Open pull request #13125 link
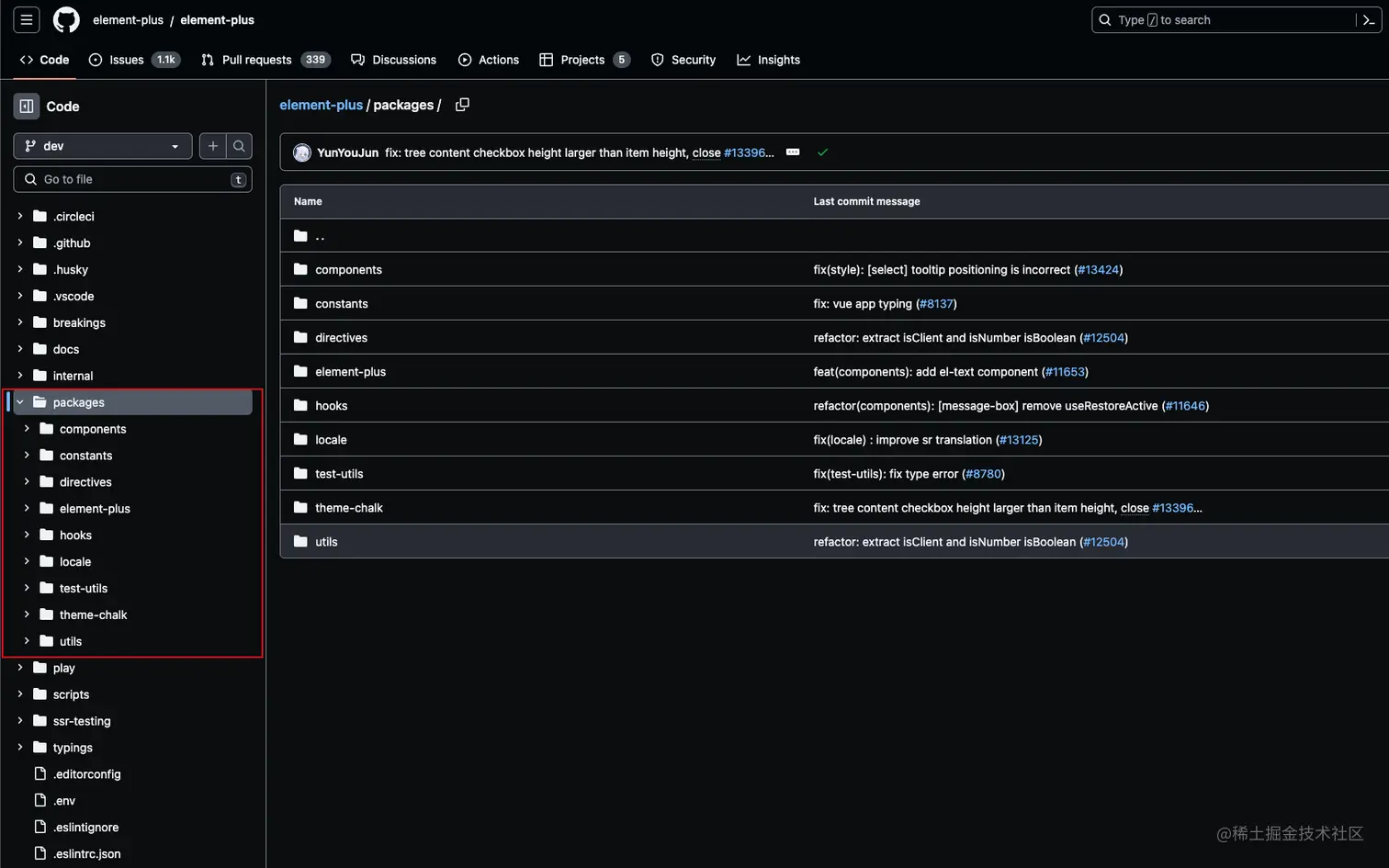 point(1019,439)
